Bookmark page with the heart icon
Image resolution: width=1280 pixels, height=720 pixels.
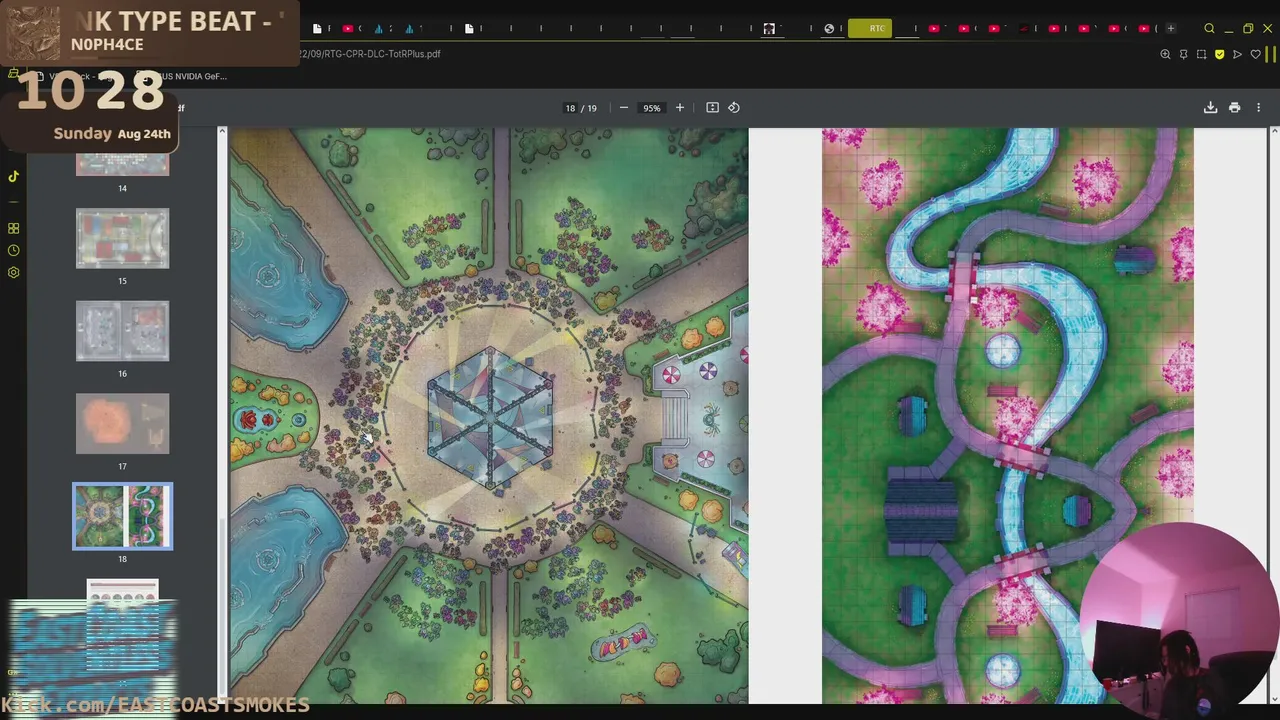pos(1255,54)
